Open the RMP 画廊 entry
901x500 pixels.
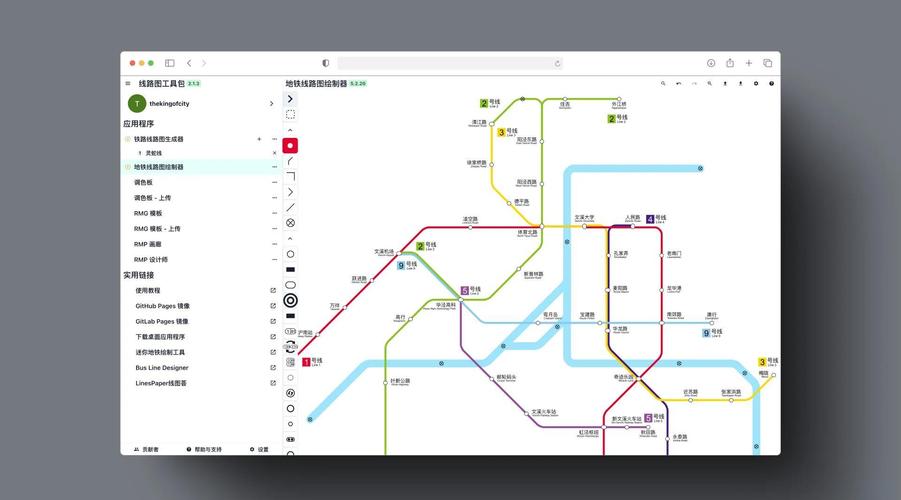(148, 244)
